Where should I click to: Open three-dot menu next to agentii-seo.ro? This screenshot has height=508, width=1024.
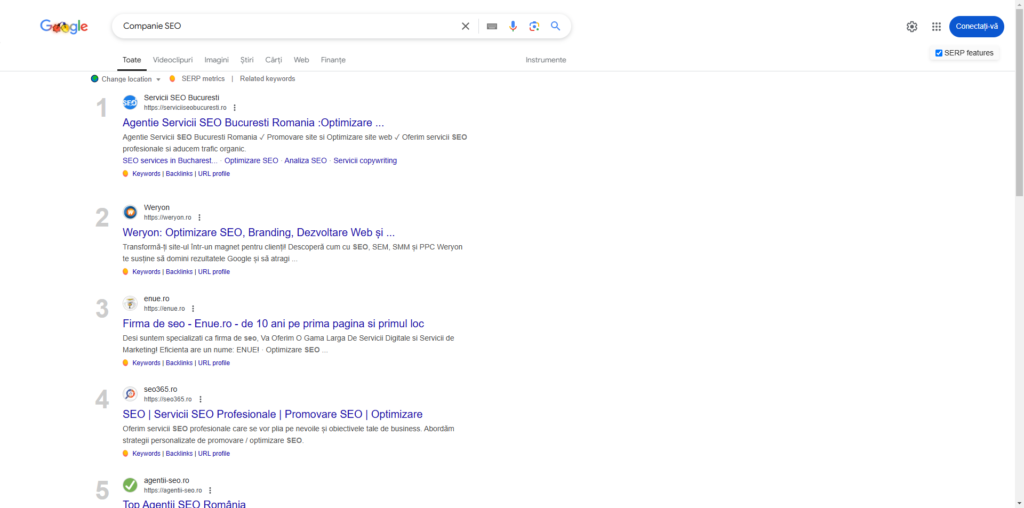click(210, 490)
